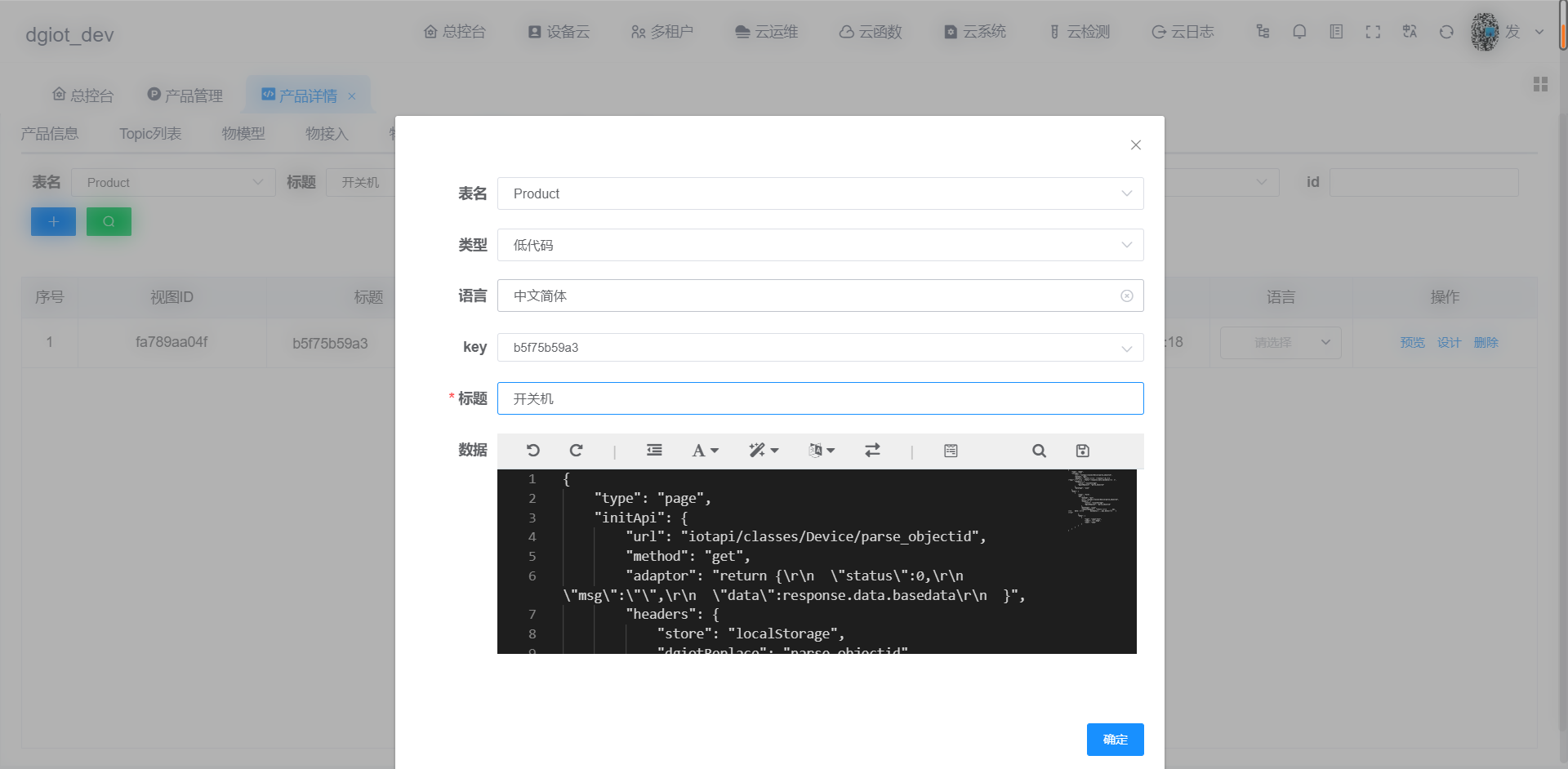The width and height of the screenshot is (1568, 769).
Task: Open the 云检测 top navigation menu
Action: coord(1079,32)
